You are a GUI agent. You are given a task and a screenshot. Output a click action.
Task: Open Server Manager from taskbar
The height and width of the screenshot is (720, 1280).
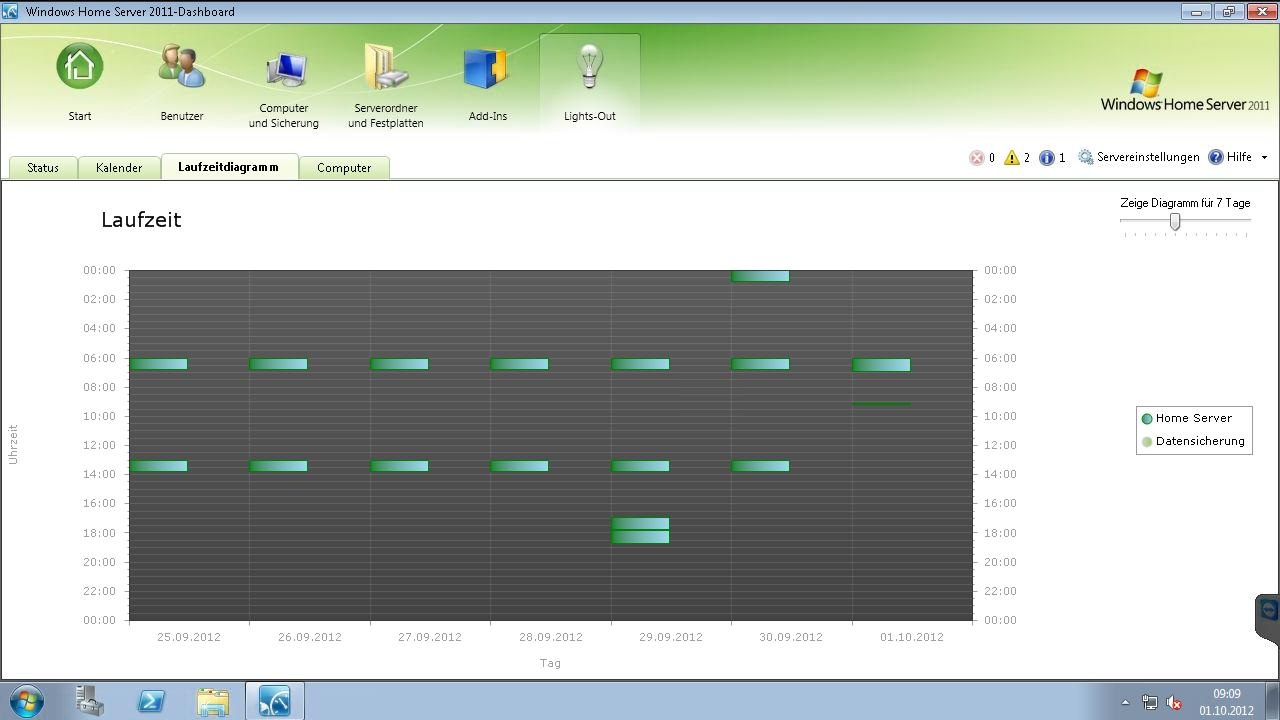pos(89,701)
